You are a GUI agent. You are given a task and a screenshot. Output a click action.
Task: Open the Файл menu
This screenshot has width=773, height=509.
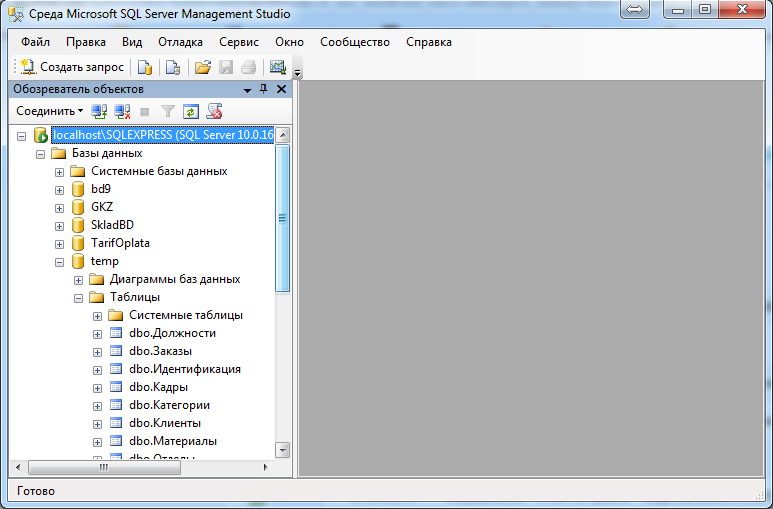tap(35, 42)
